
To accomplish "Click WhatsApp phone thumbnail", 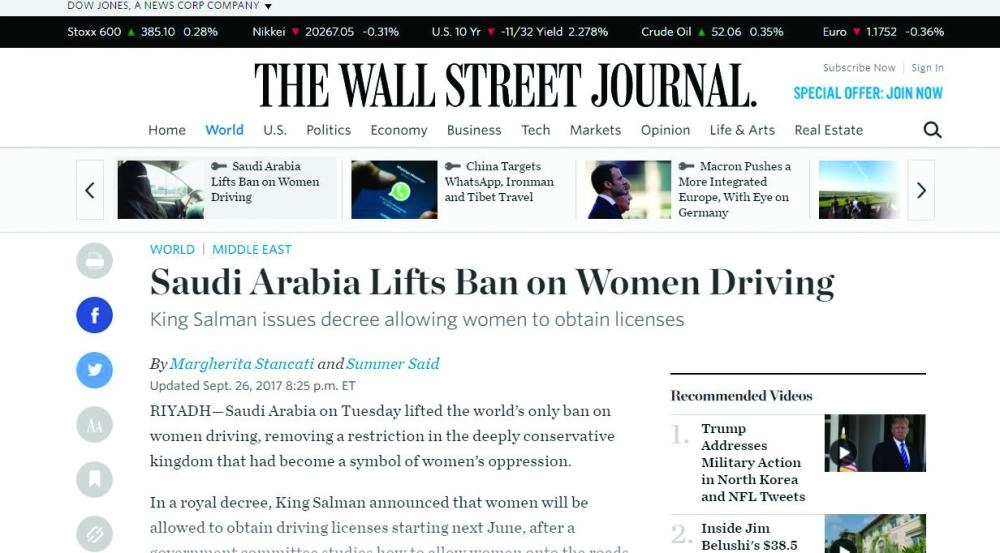I will click(394, 189).
